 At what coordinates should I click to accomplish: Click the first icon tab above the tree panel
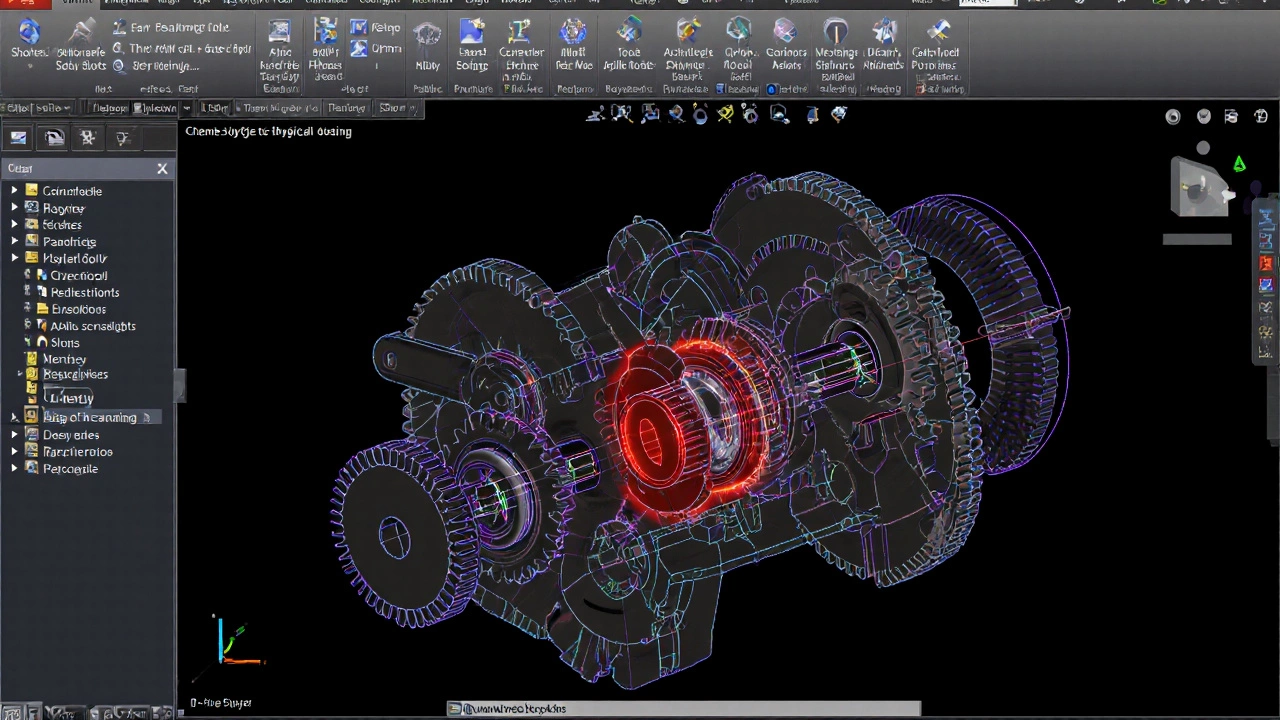(x=19, y=139)
